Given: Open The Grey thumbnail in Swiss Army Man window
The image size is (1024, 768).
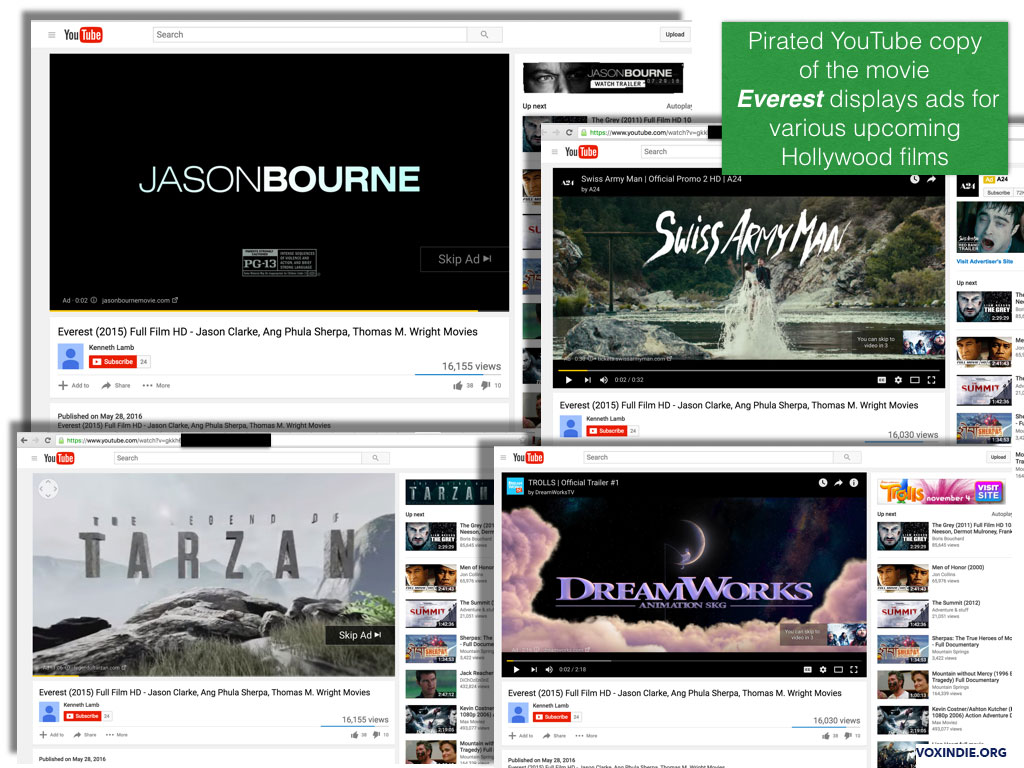Looking at the screenshot, I should (984, 307).
